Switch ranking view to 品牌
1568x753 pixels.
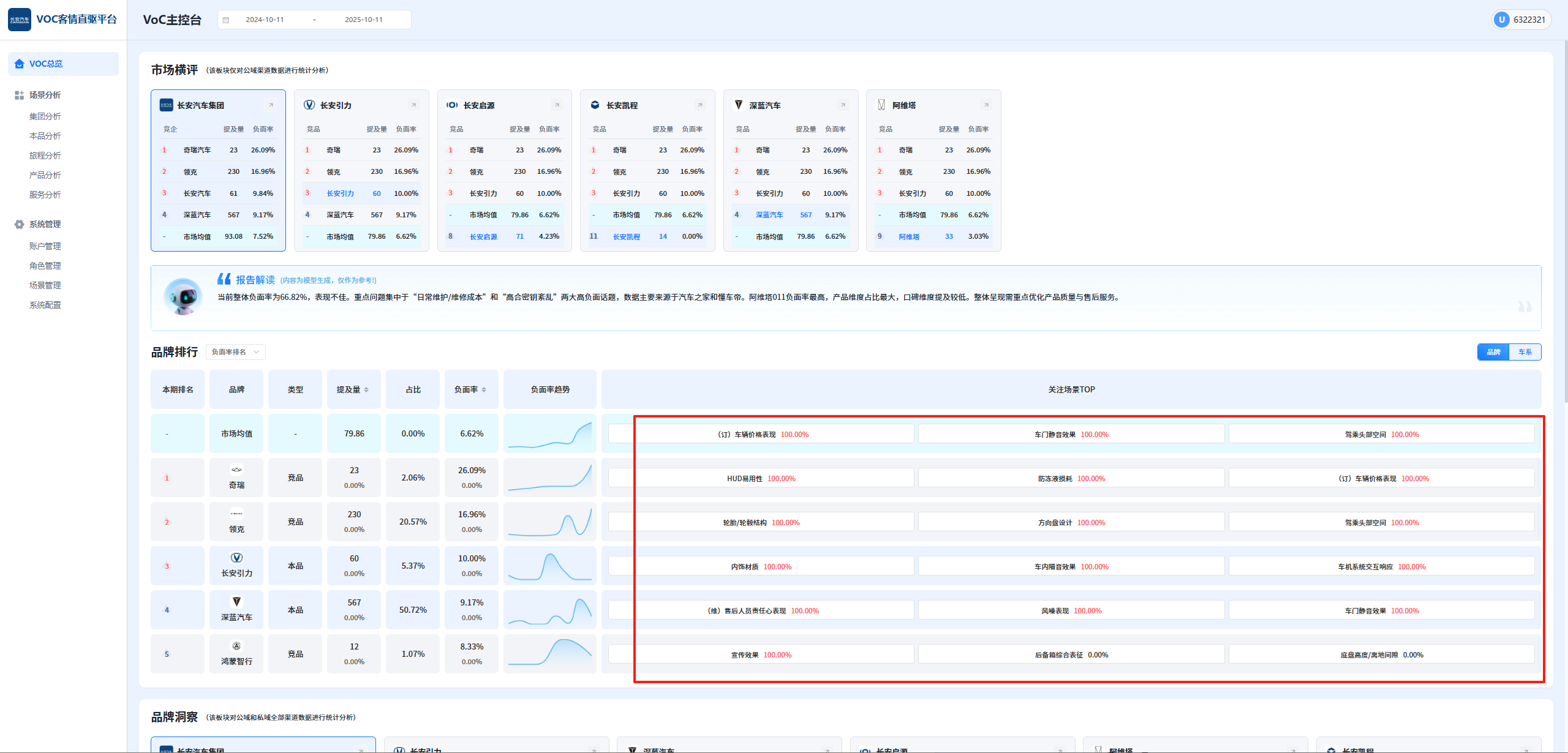(x=1493, y=352)
